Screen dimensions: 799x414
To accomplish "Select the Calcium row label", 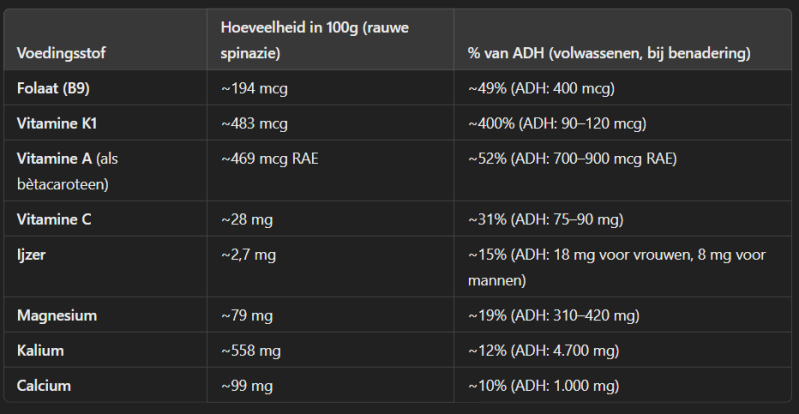I will coord(44,385).
